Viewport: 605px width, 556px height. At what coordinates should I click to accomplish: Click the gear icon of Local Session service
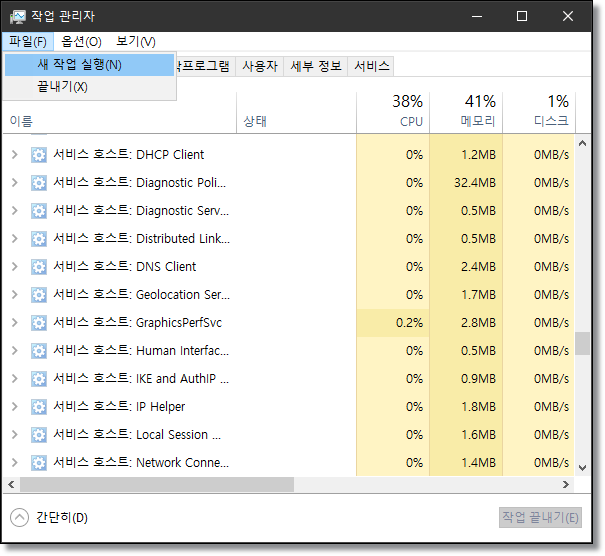coord(39,435)
